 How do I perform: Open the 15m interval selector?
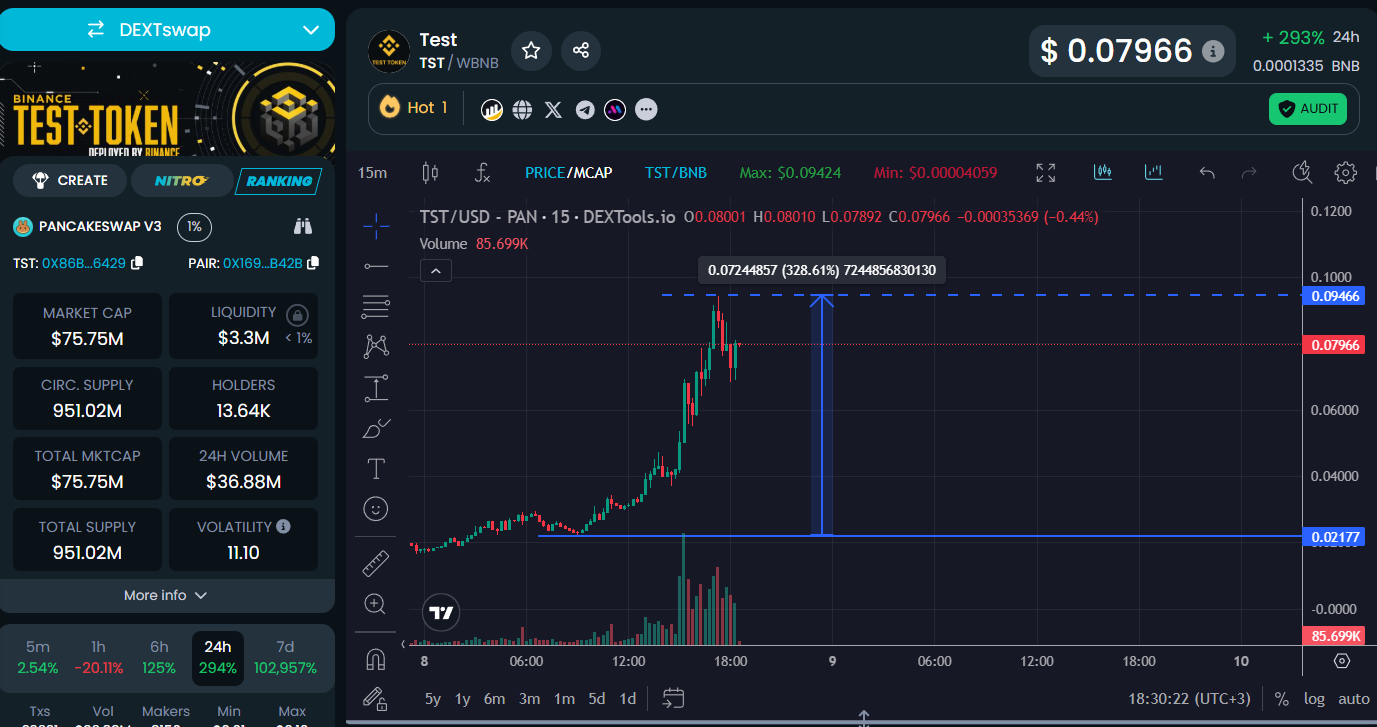pyautogui.click(x=373, y=173)
